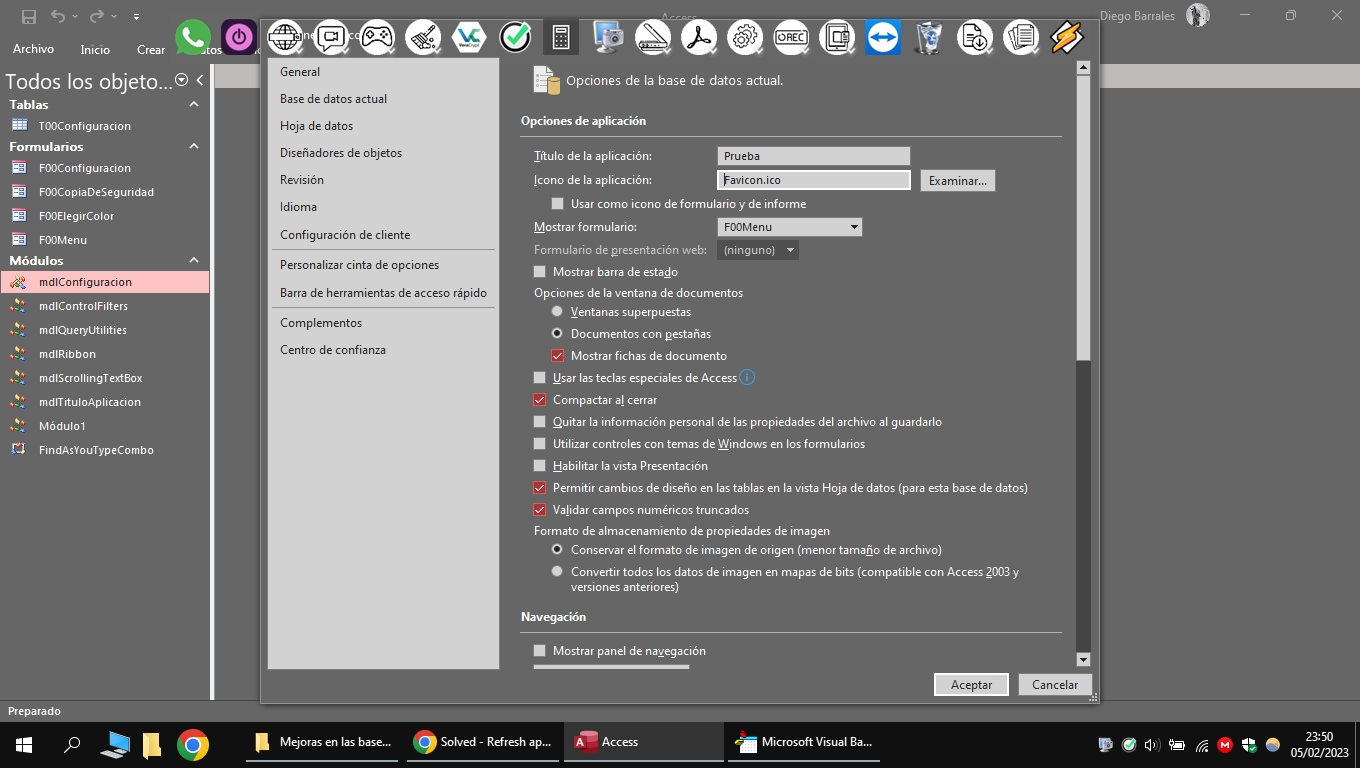
Task: Uncheck 'Validar campos numéricos truncados'
Action: [x=540, y=510]
